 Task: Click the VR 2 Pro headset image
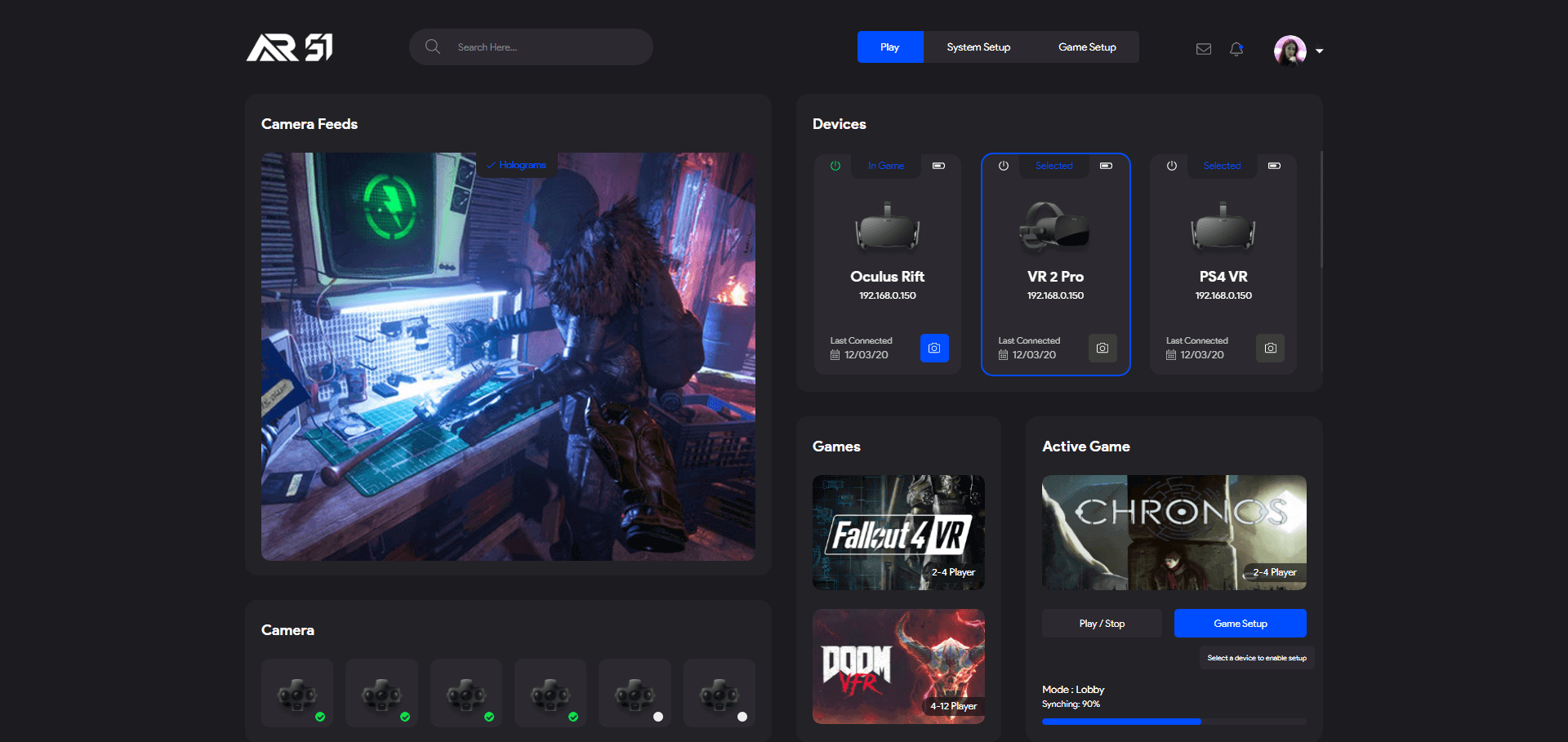(1054, 226)
